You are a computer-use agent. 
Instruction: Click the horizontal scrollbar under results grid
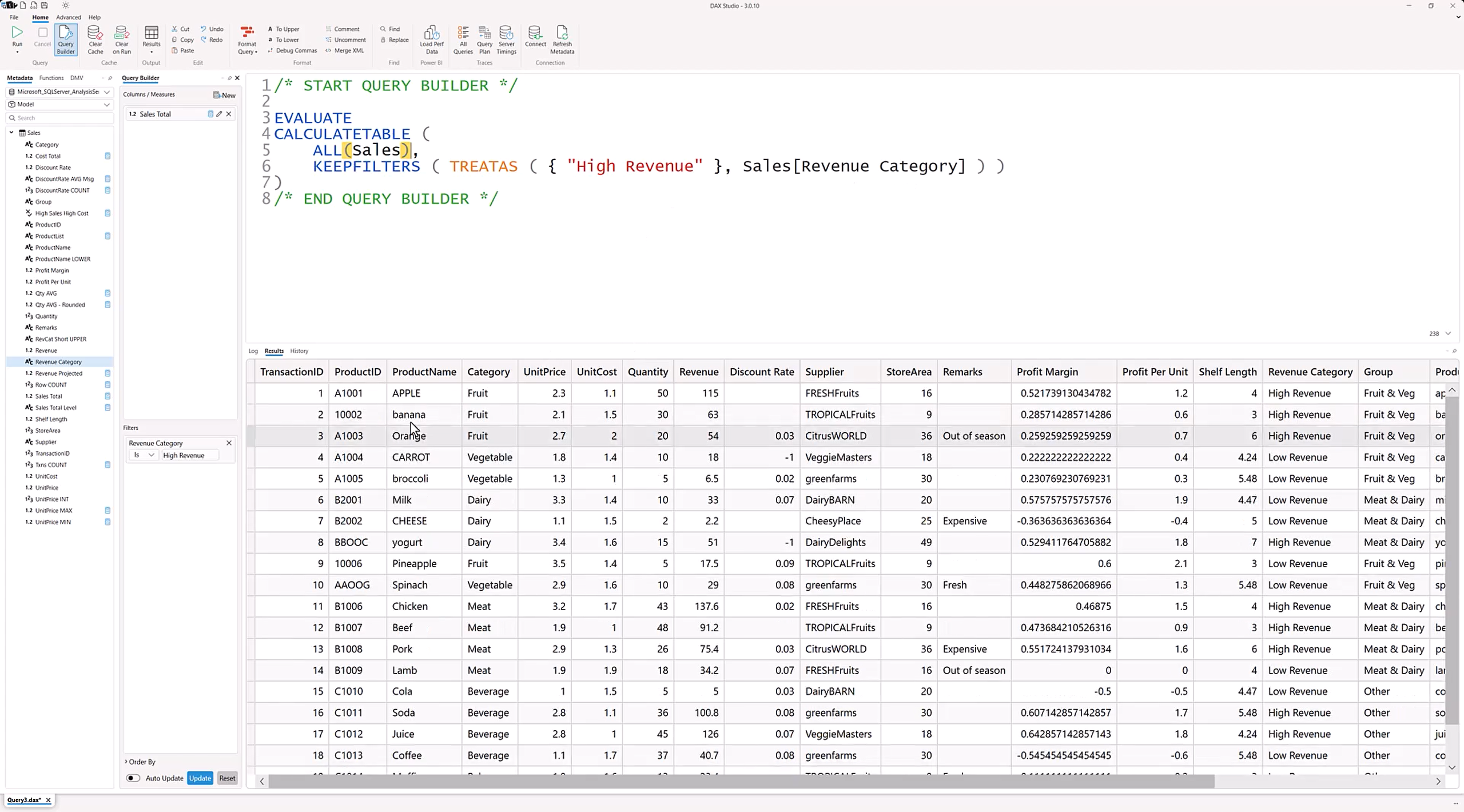tap(741, 781)
